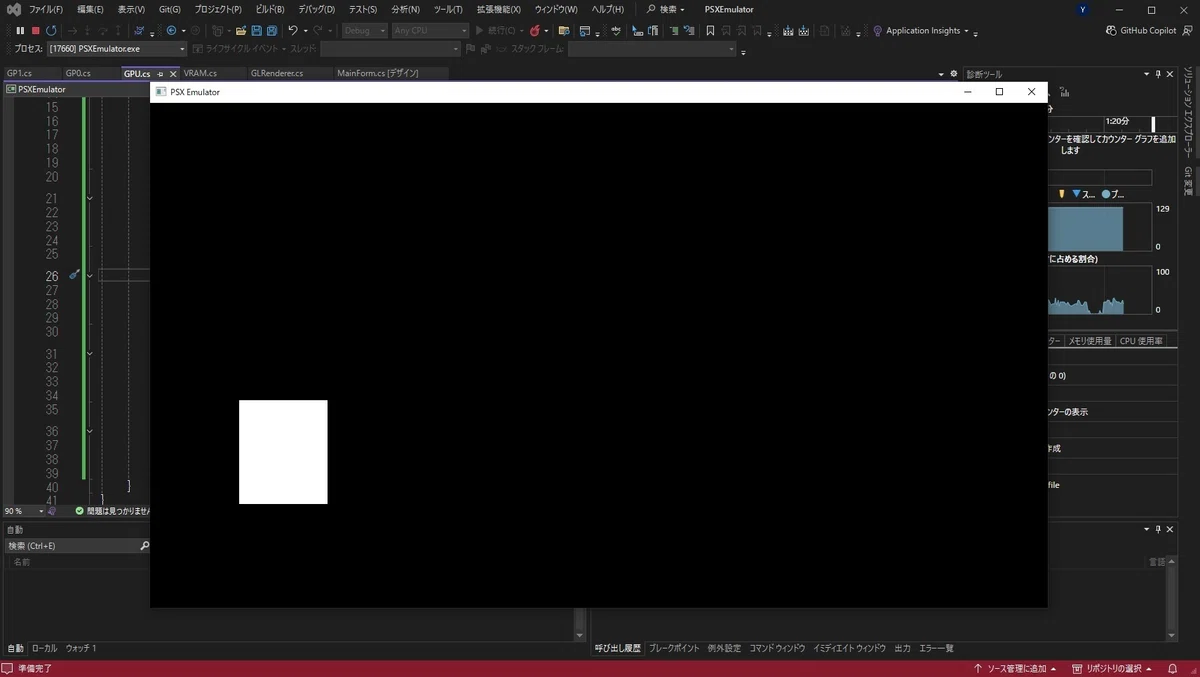
Task: Open GitHub Copilot
Action: 1141,31
